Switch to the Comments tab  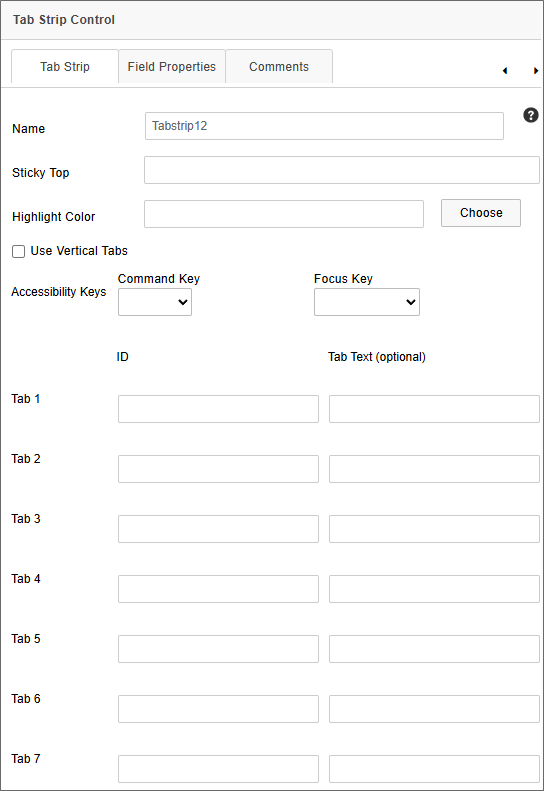point(279,67)
